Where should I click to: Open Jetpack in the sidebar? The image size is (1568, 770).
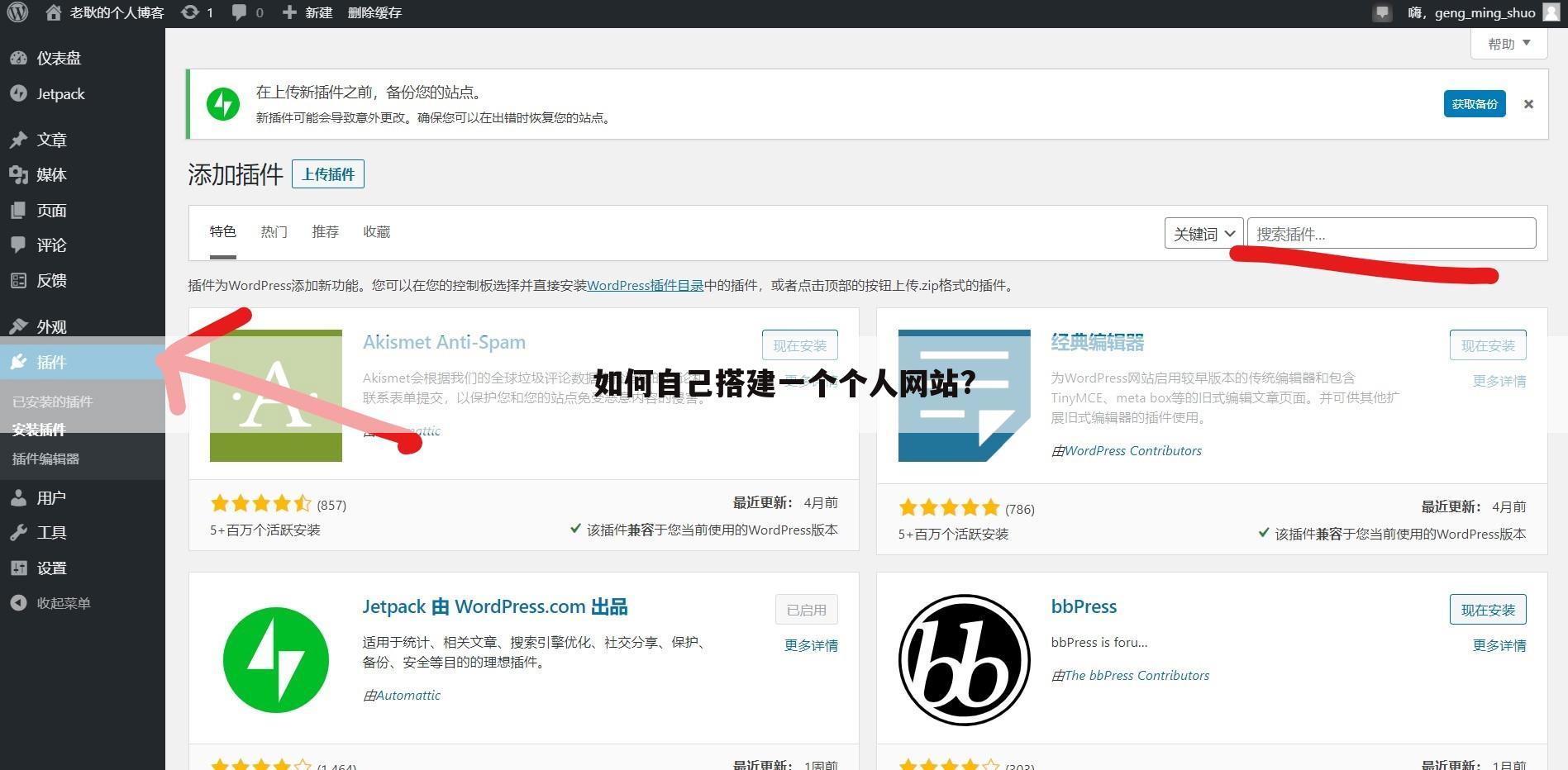point(60,93)
